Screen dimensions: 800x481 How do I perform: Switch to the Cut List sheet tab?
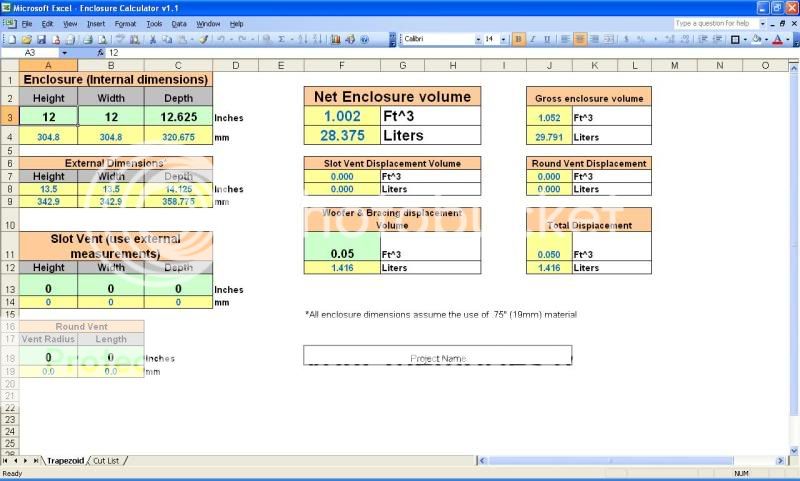[106, 461]
